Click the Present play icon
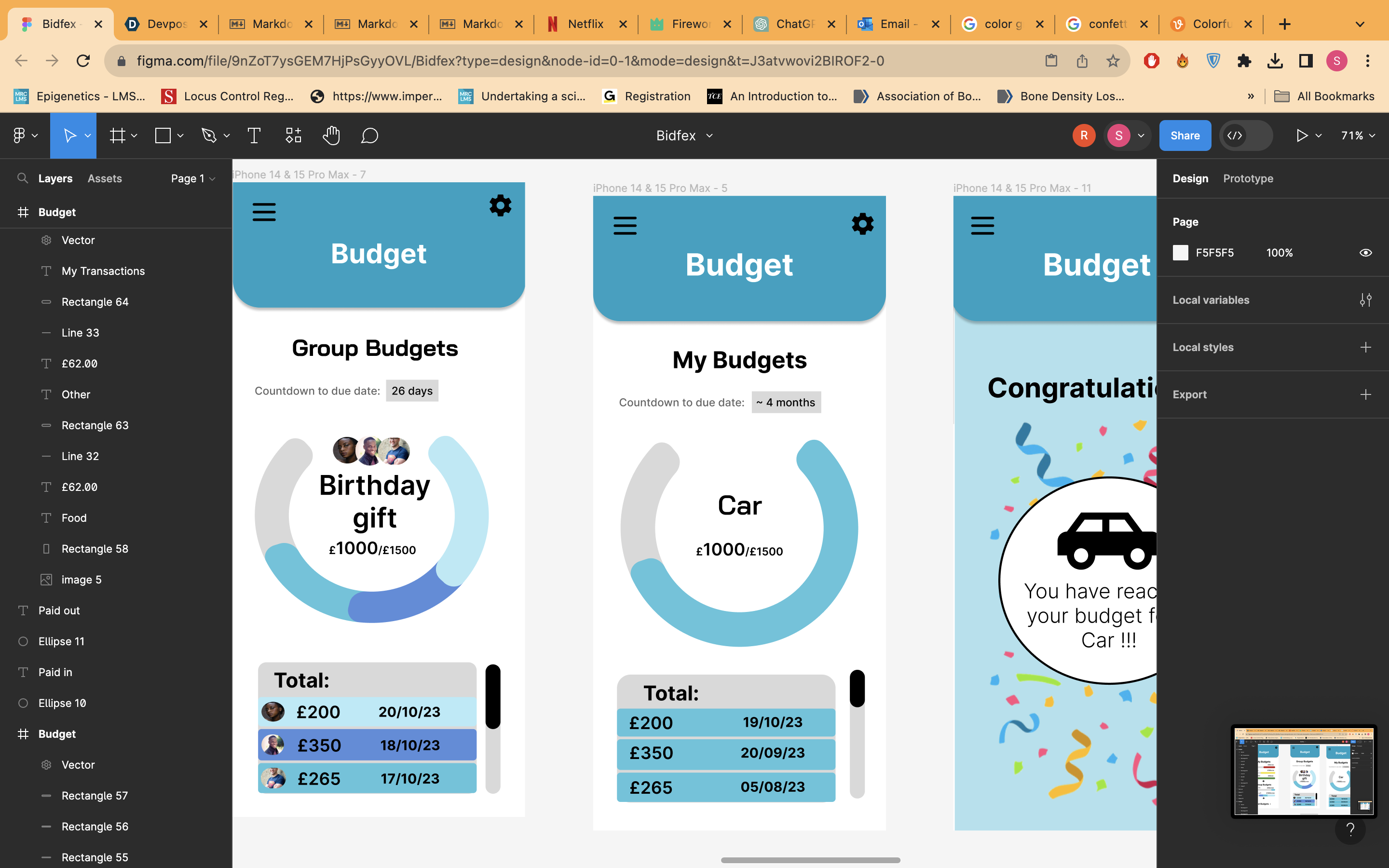Image resolution: width=1389 pixels, height=868 pixels. (1302, 136)
